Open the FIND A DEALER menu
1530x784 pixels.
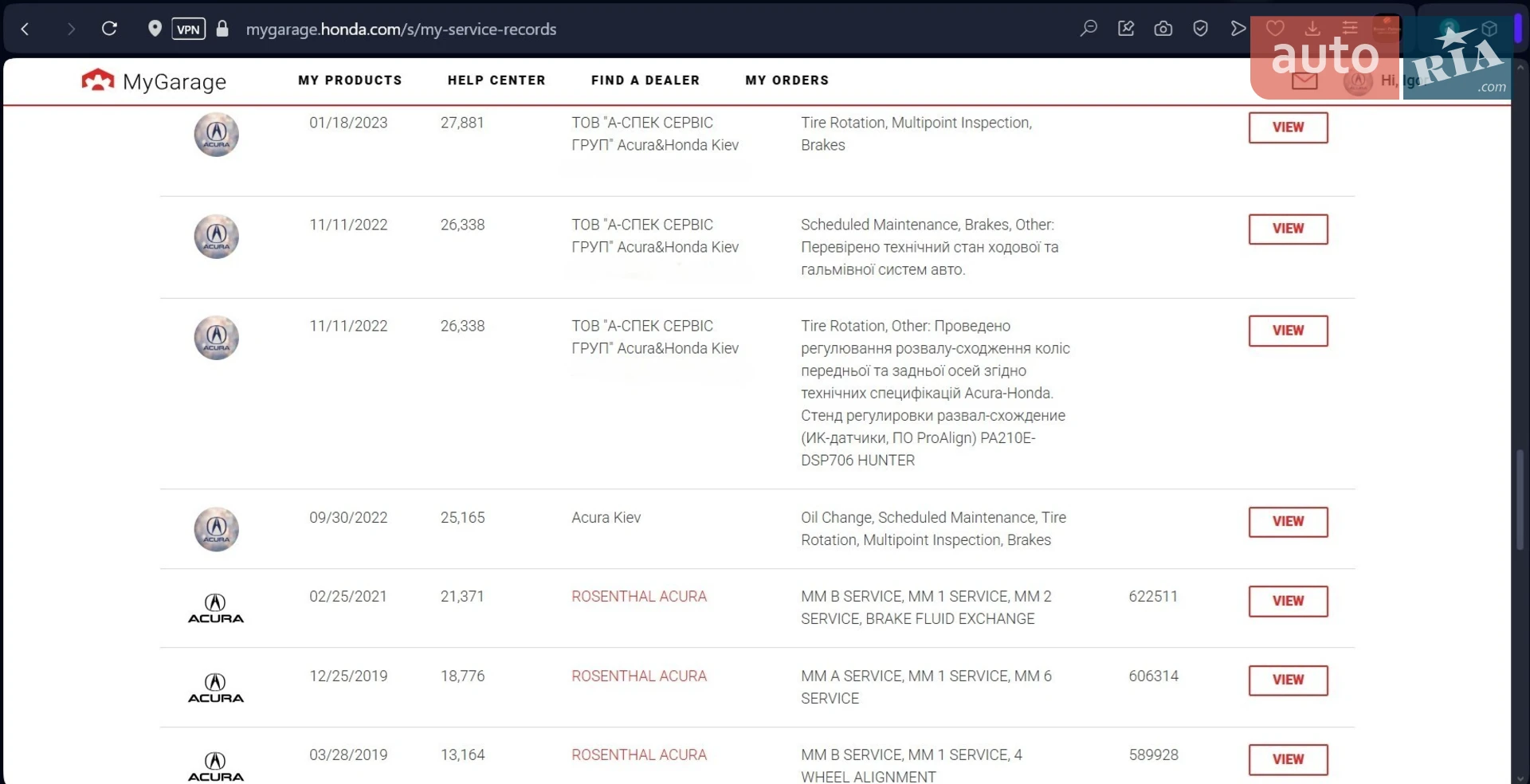(645, 80)
